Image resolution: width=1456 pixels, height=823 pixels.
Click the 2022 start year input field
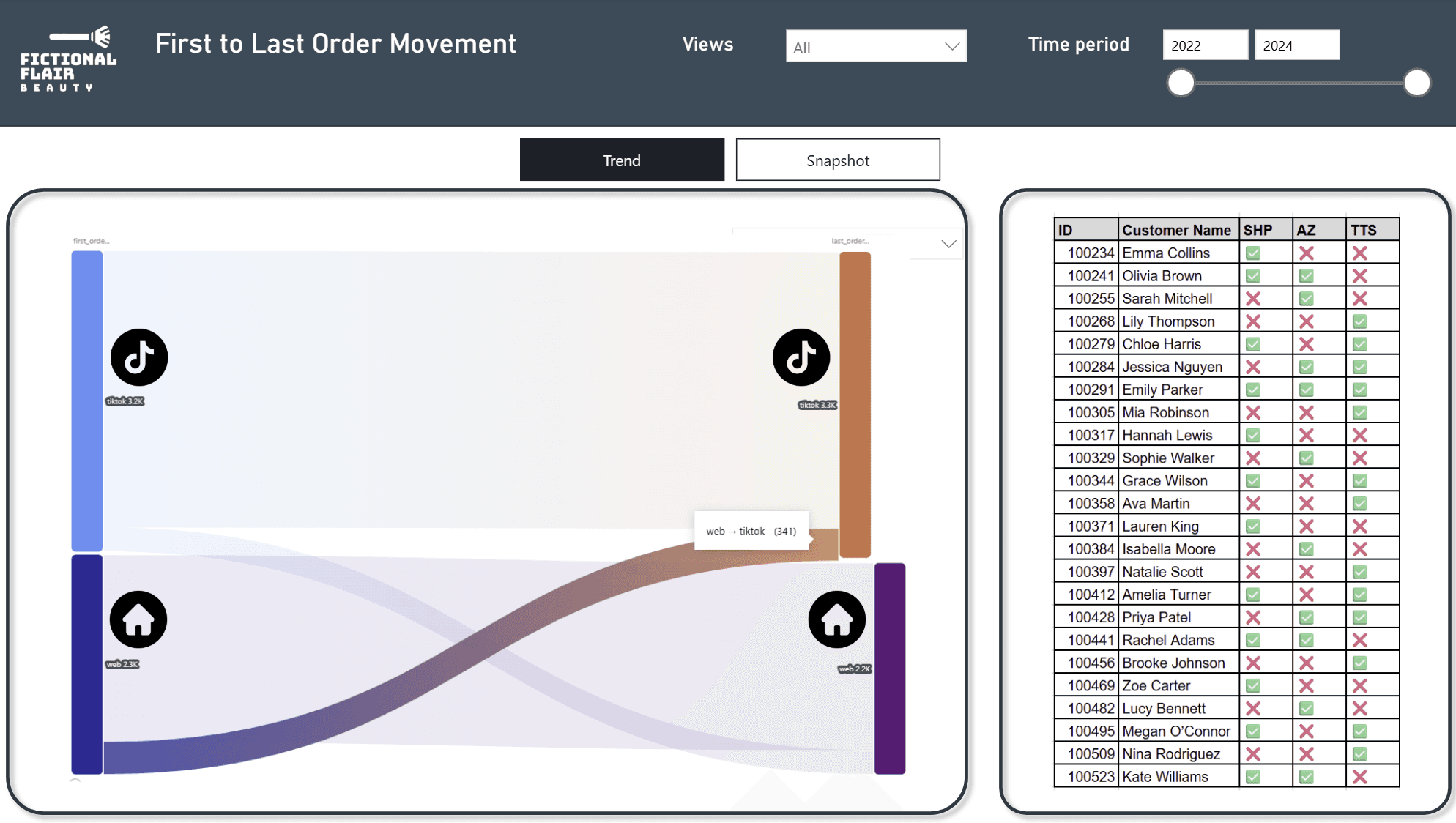point(1205,45)
